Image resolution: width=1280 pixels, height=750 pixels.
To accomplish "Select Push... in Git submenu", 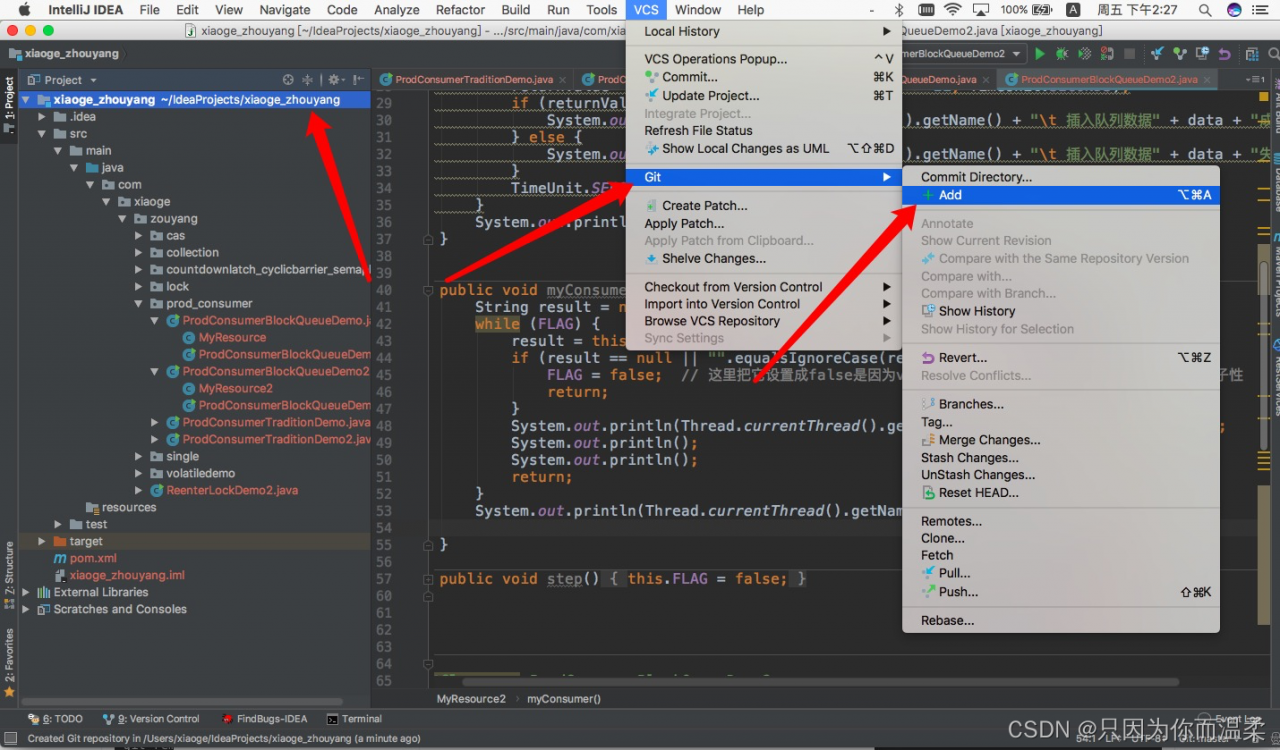I will click(1061, 592).
